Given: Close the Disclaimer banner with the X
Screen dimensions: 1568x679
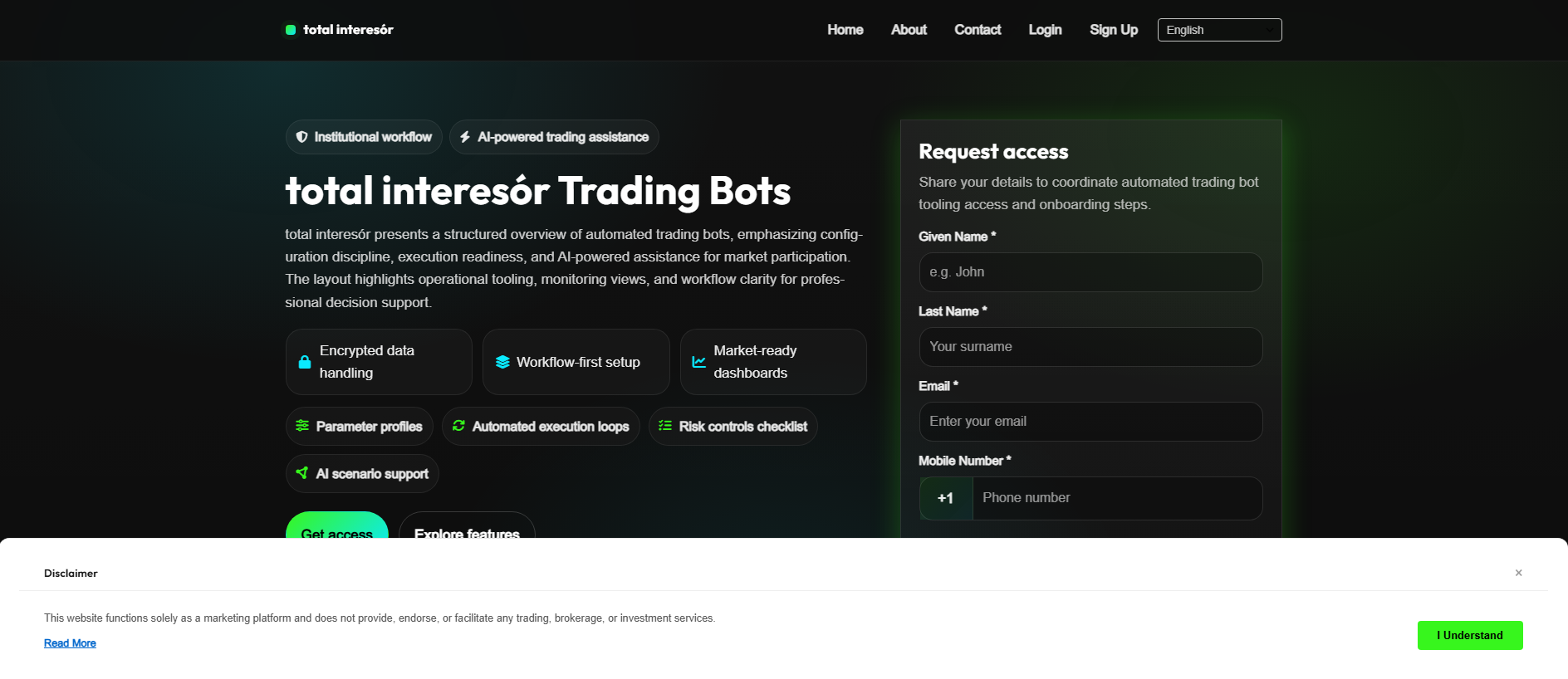Looking at the screenshot, I should (x=1518, y=573).
